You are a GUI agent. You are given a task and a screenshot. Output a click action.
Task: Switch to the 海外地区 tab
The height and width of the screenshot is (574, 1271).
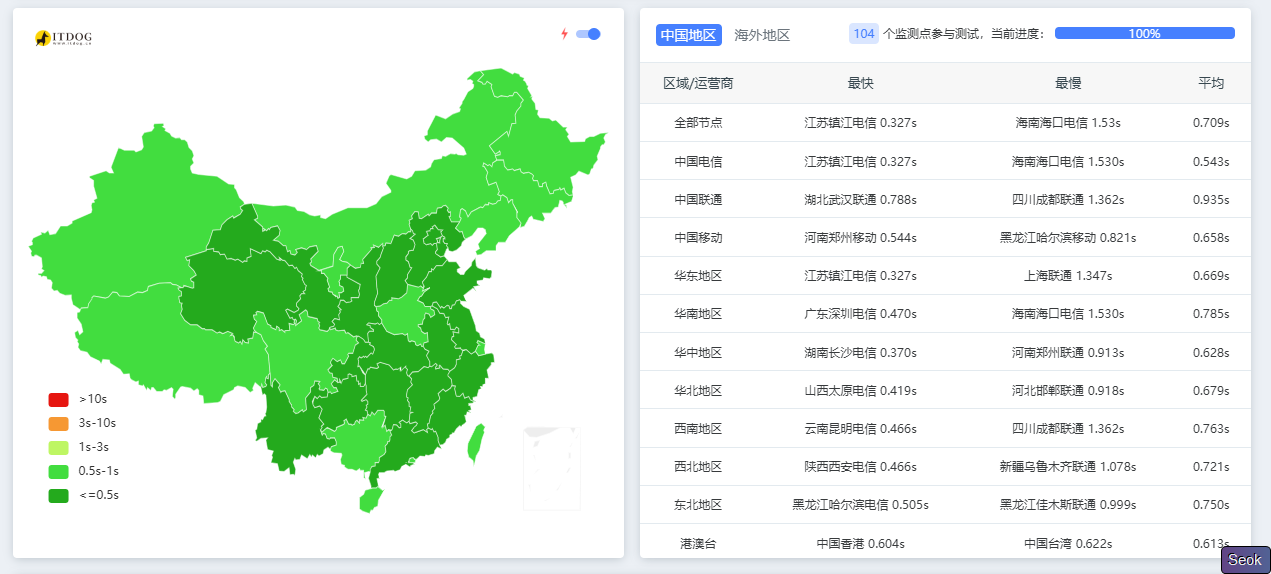[762, 35]
